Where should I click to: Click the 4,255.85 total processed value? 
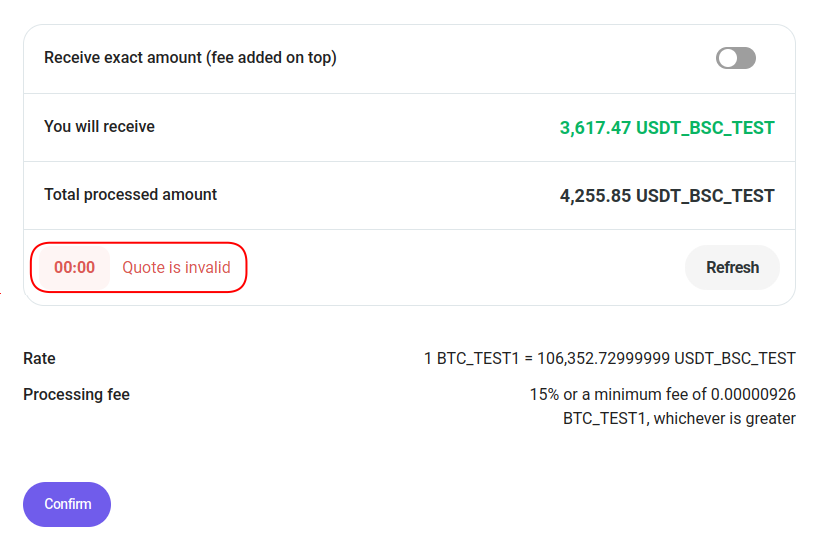[595, 196]
